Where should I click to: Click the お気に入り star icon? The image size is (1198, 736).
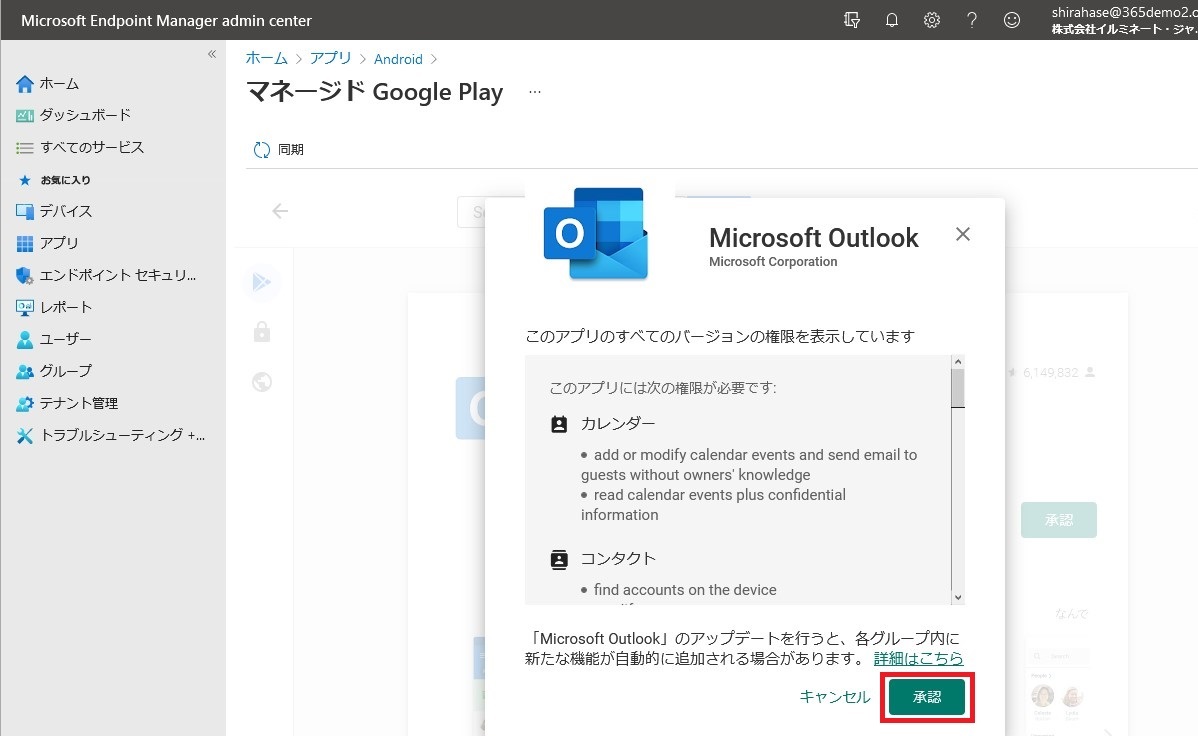coord(24,180)
